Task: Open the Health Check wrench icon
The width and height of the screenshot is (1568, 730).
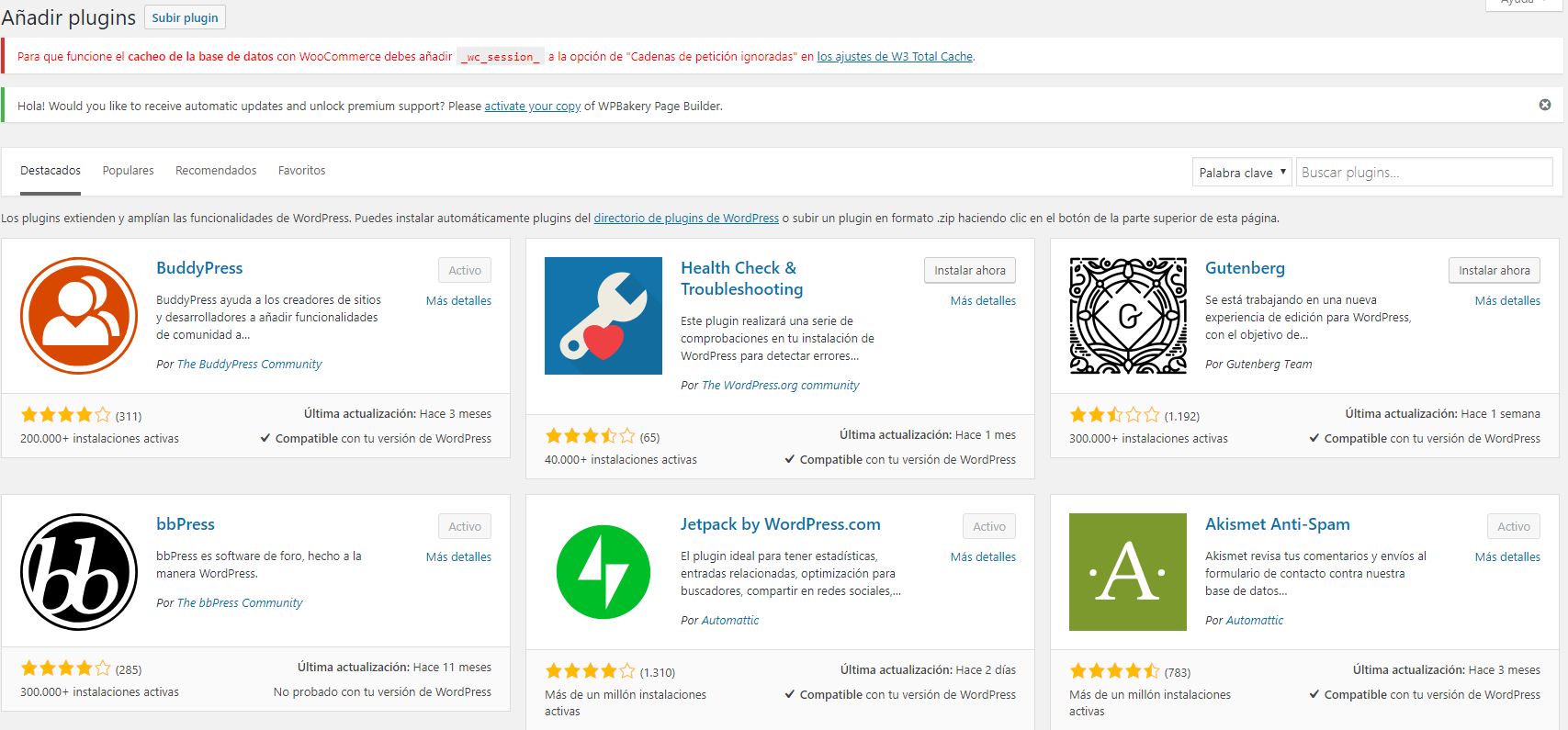Action: pos(603,316)
